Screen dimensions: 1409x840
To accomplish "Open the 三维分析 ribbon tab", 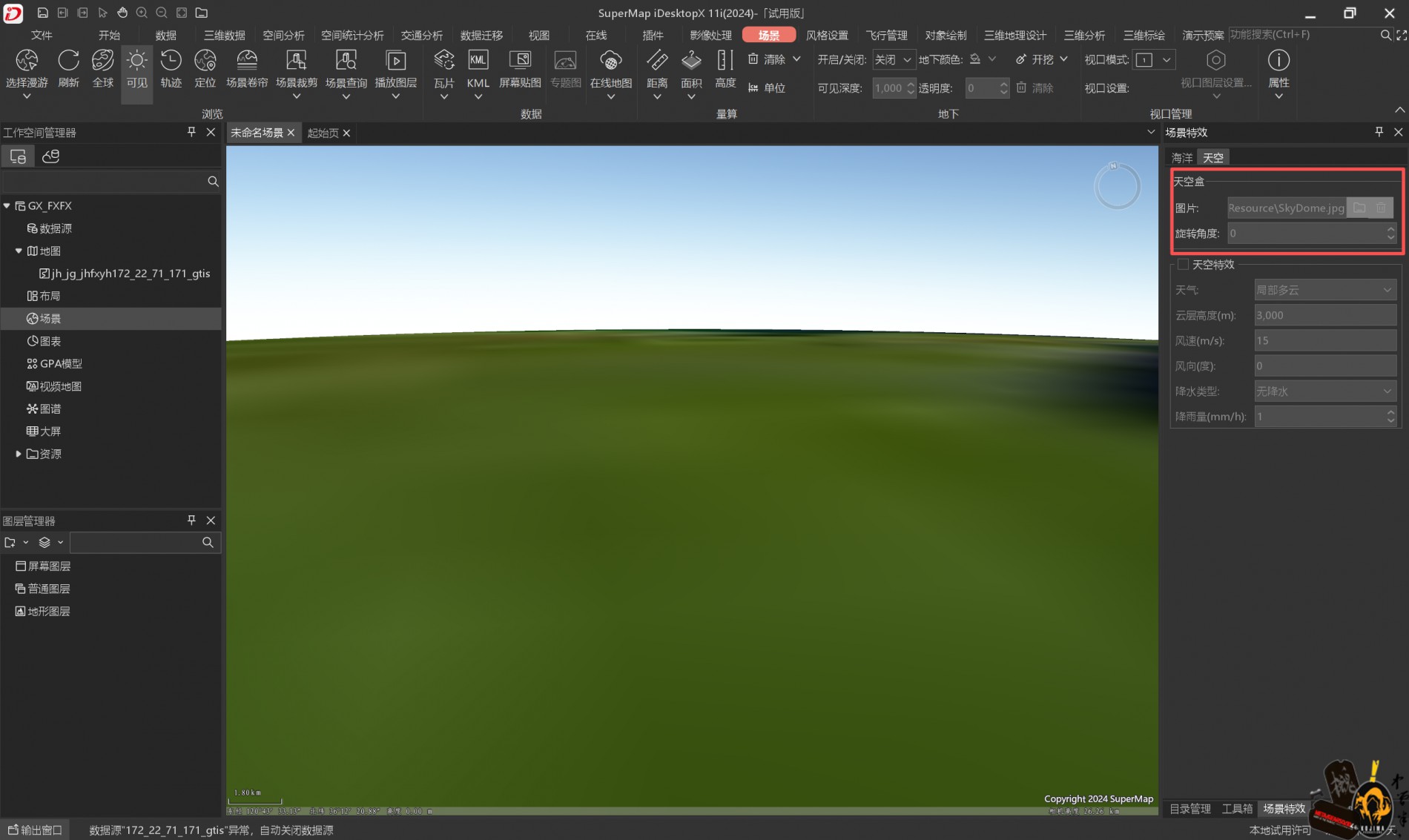I will point(1084,35).
